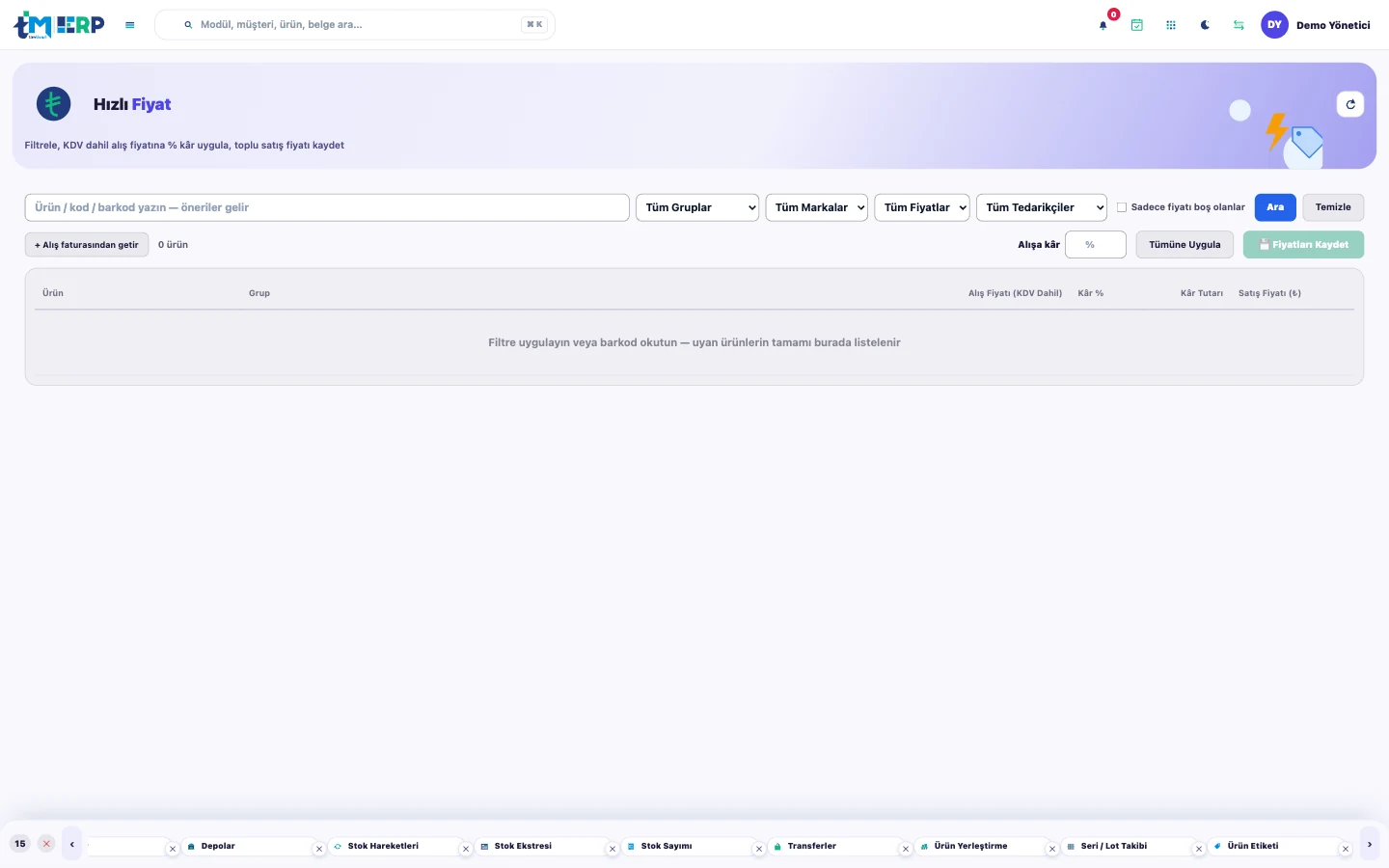Click the green swap arrows icon
Screen dimensions: 1389x868
pyautogui.click(x=1239, y=25)
